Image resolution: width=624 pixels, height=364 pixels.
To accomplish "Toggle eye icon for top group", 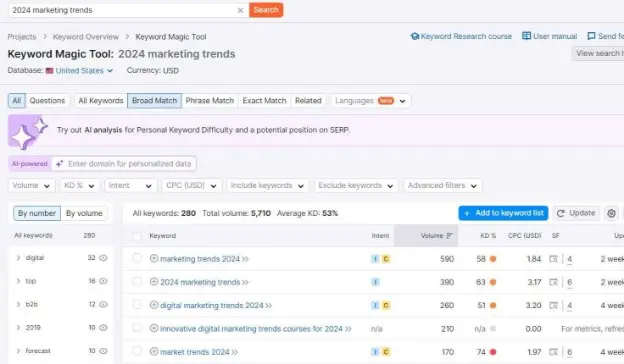I will point(103,281).
